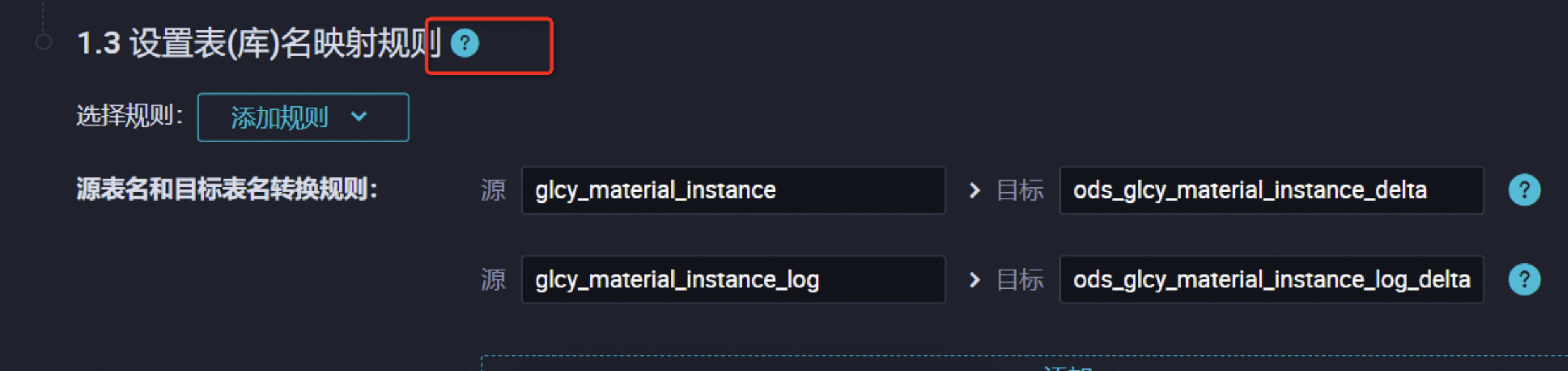Click the heading 1.3 设置表(库)名映射规则
Screen dimensions: 1568x371
(x=258, y=43)
